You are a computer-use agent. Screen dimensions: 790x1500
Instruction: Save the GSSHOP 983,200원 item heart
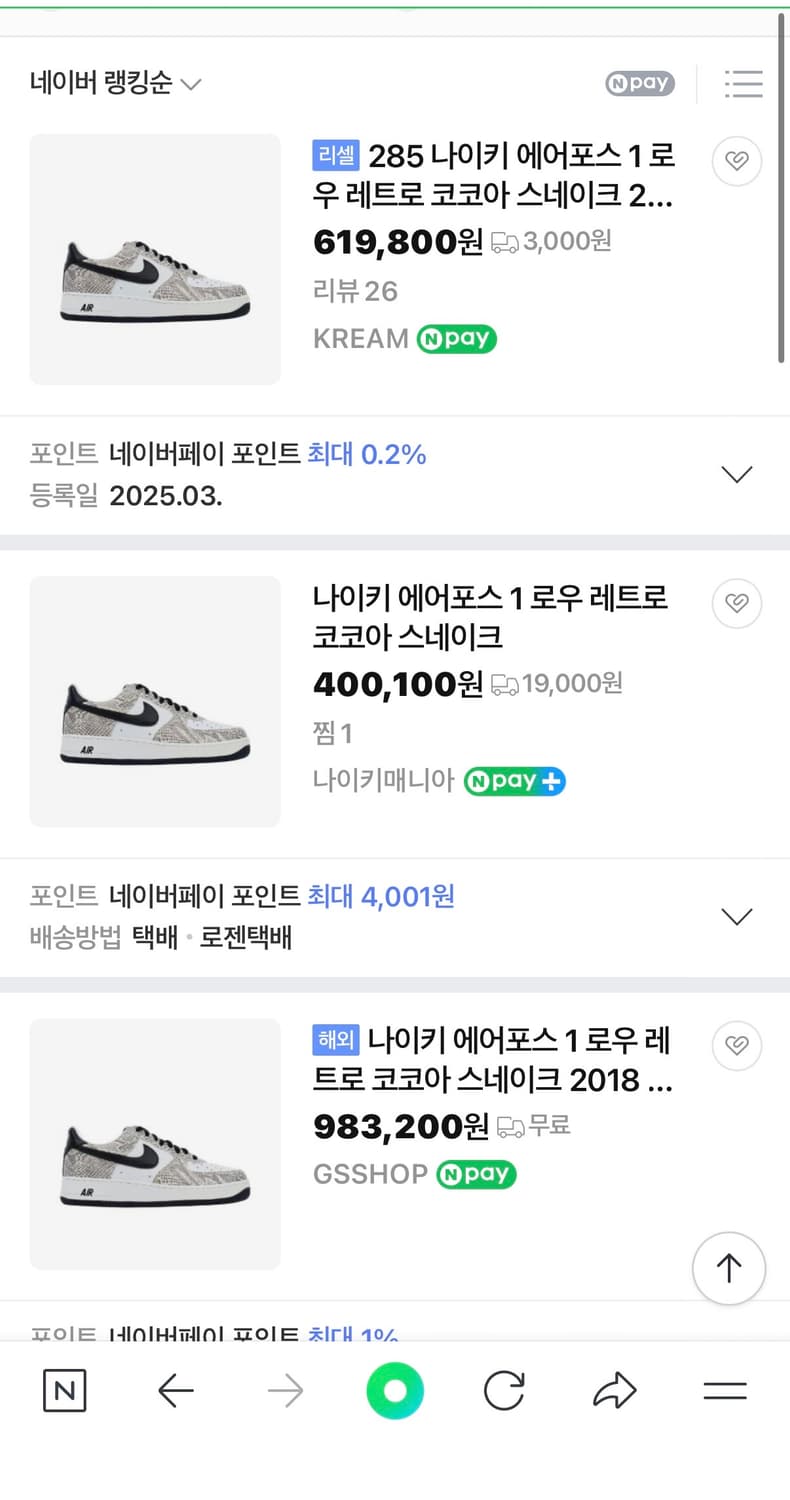737,1046
